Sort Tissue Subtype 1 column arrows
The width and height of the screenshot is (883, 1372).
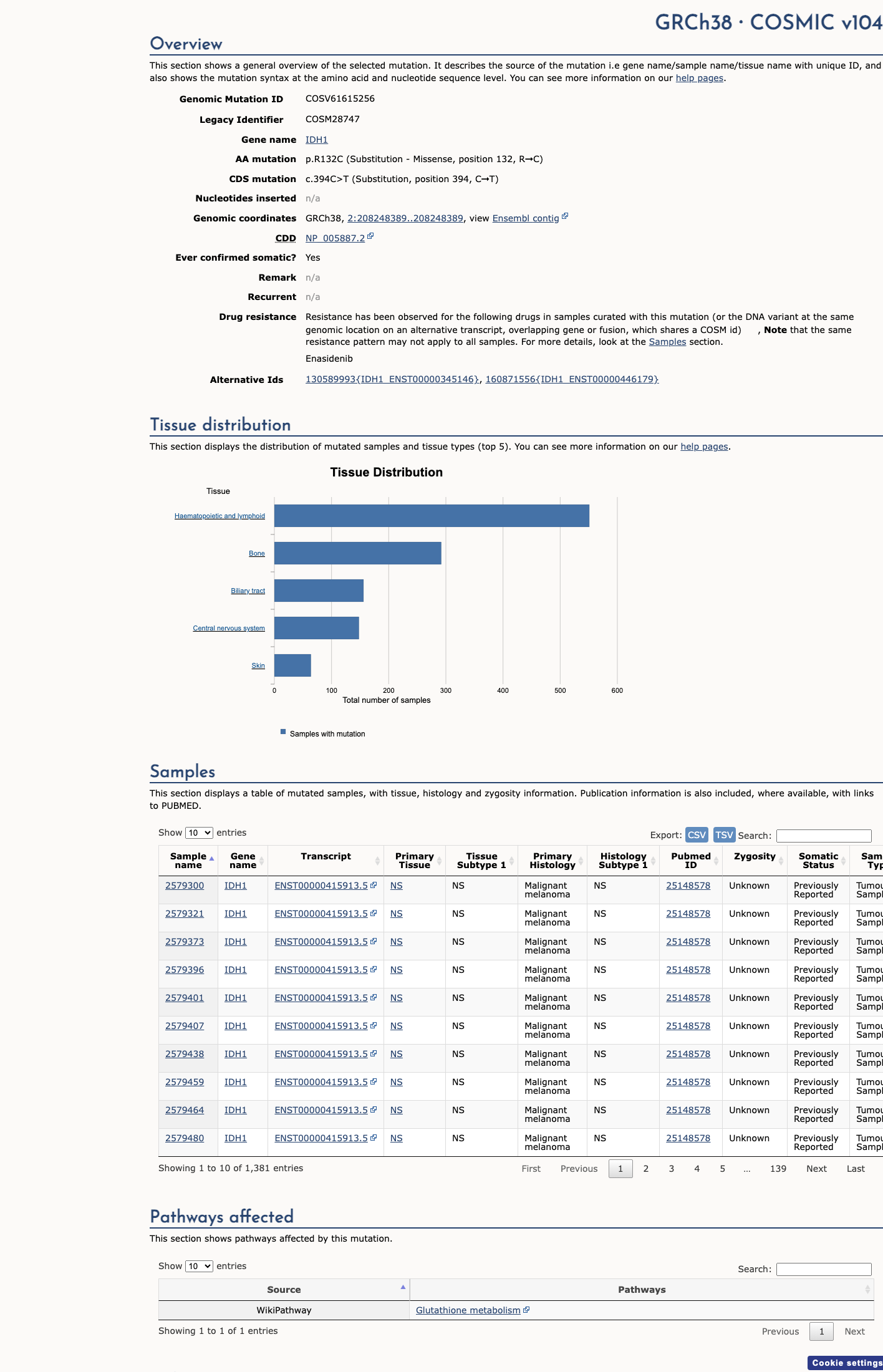point(511,861)
